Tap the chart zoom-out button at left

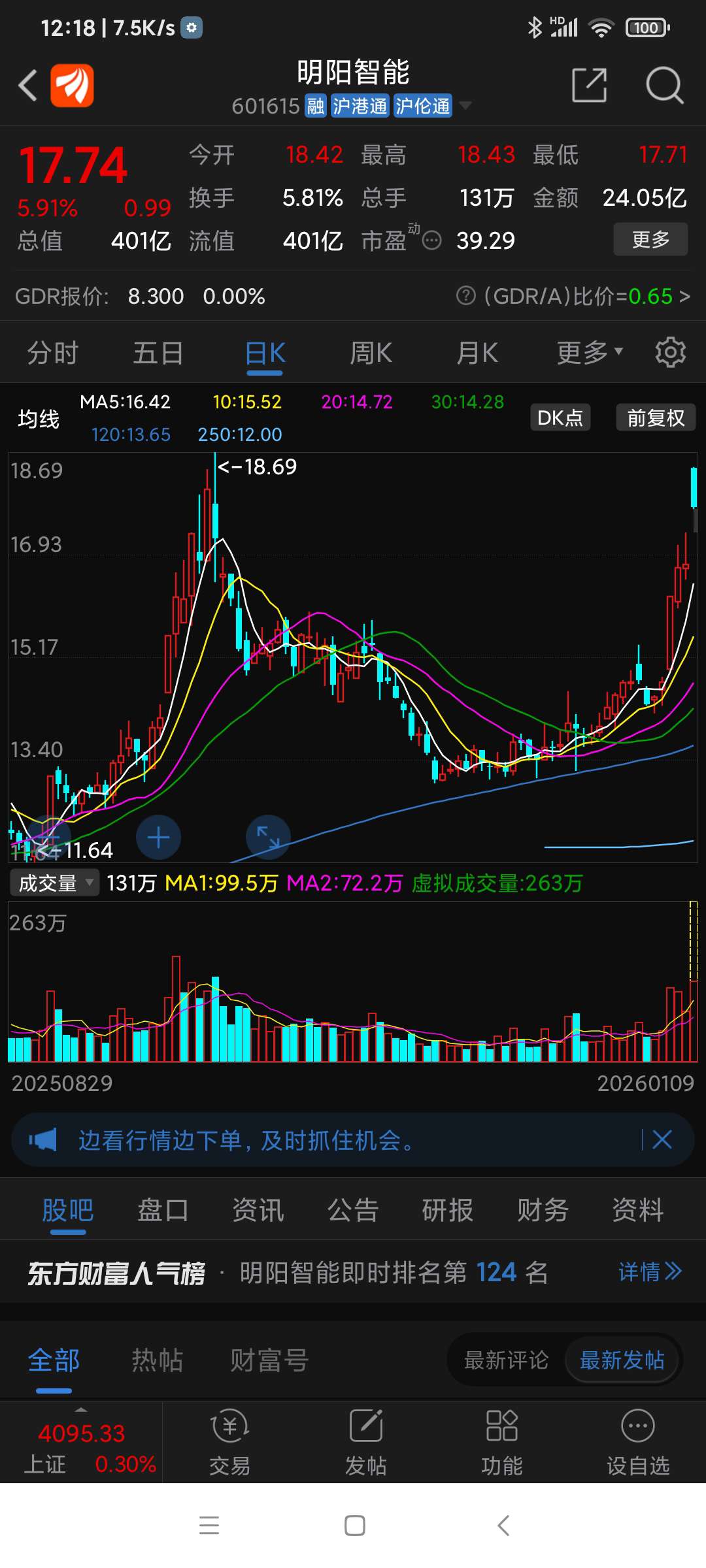47,838
